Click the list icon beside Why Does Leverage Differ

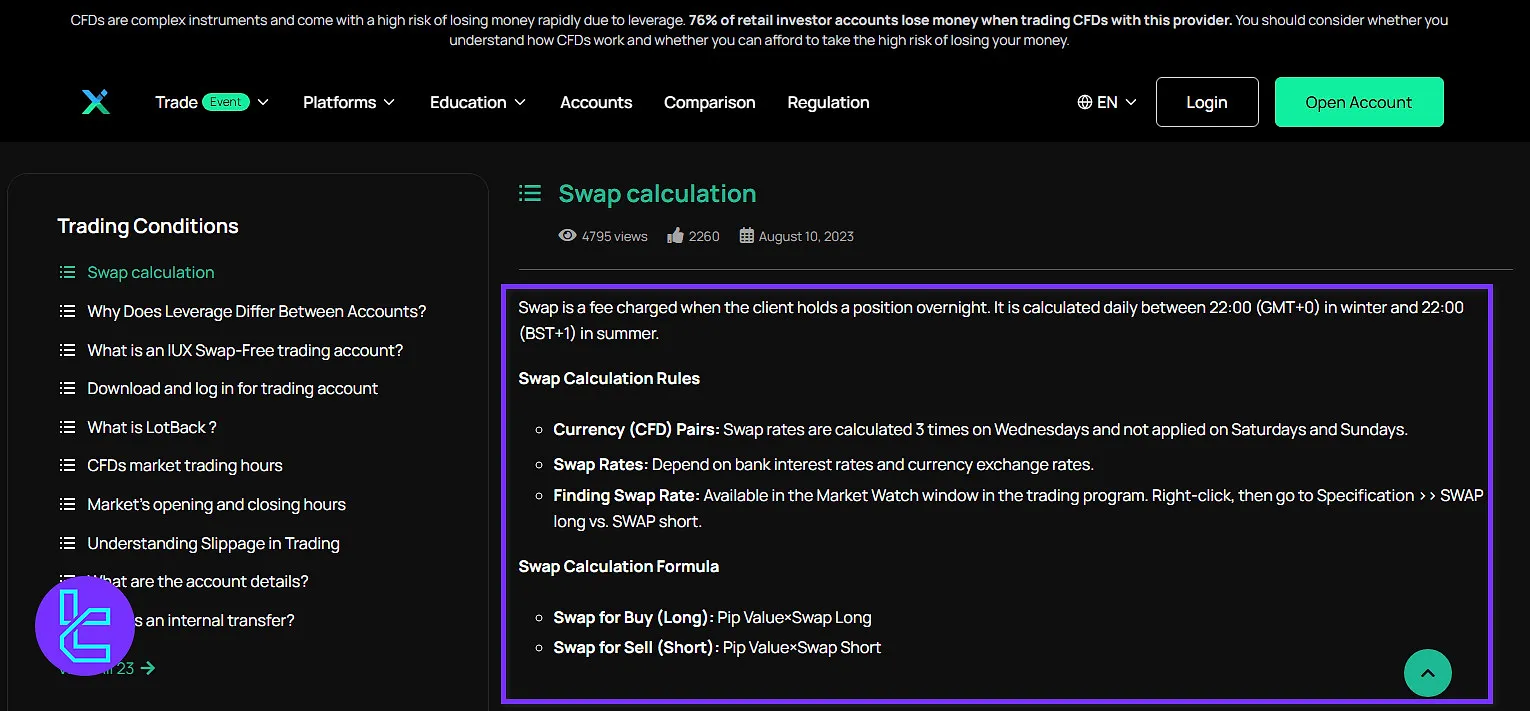[x=67, y=311]
